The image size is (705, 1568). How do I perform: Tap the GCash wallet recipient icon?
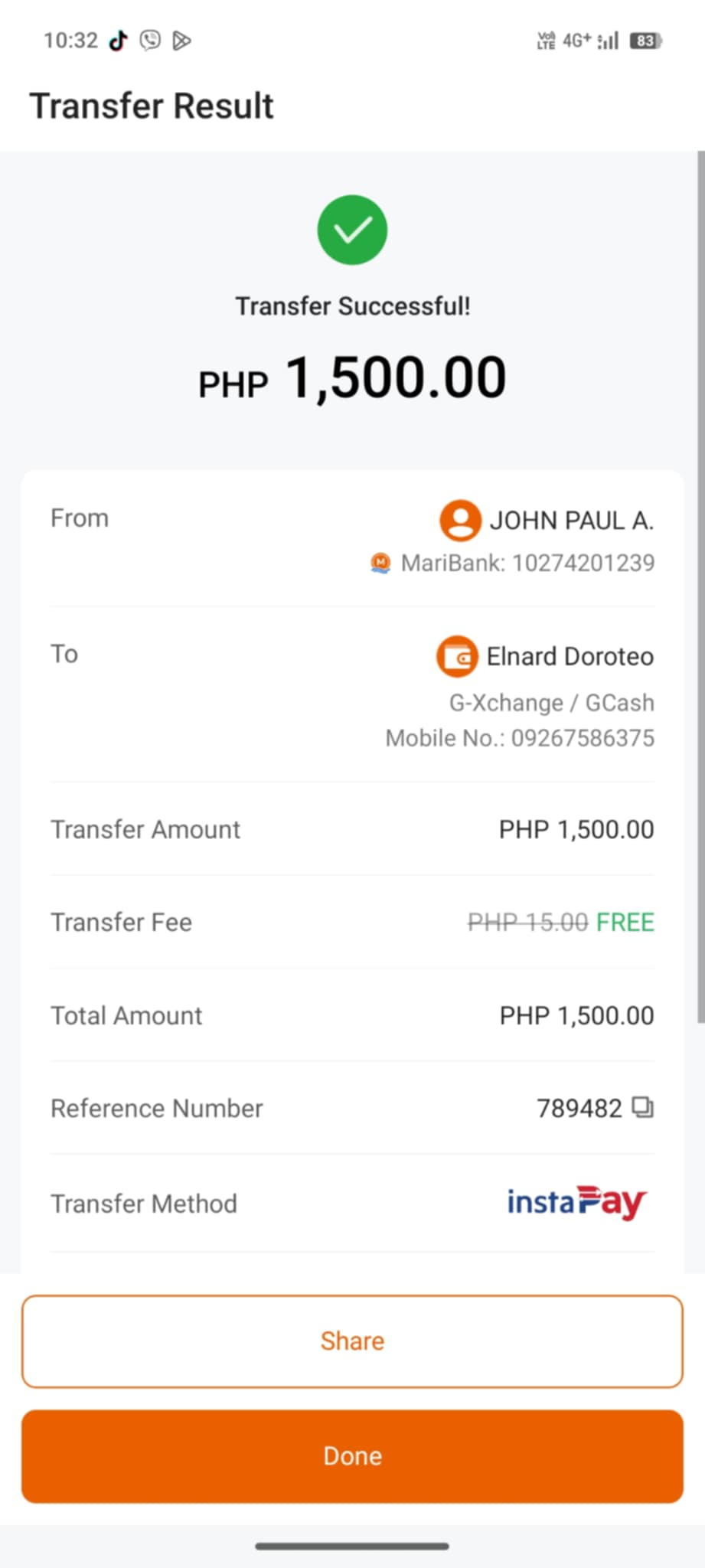click(457, 657)
